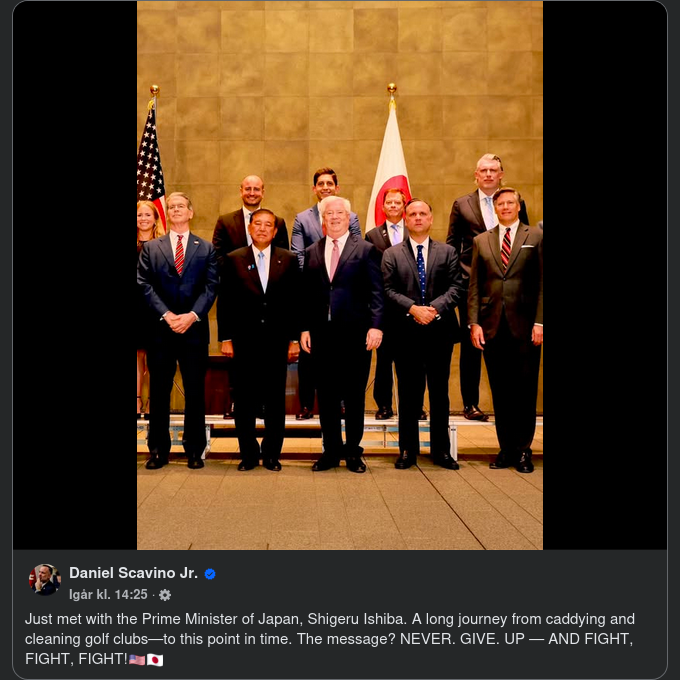The height and width of the screenshot is (680, 680).
Task: Open Daniel Scavino Jr. profile avatar
Action: (x=45, y=580)
